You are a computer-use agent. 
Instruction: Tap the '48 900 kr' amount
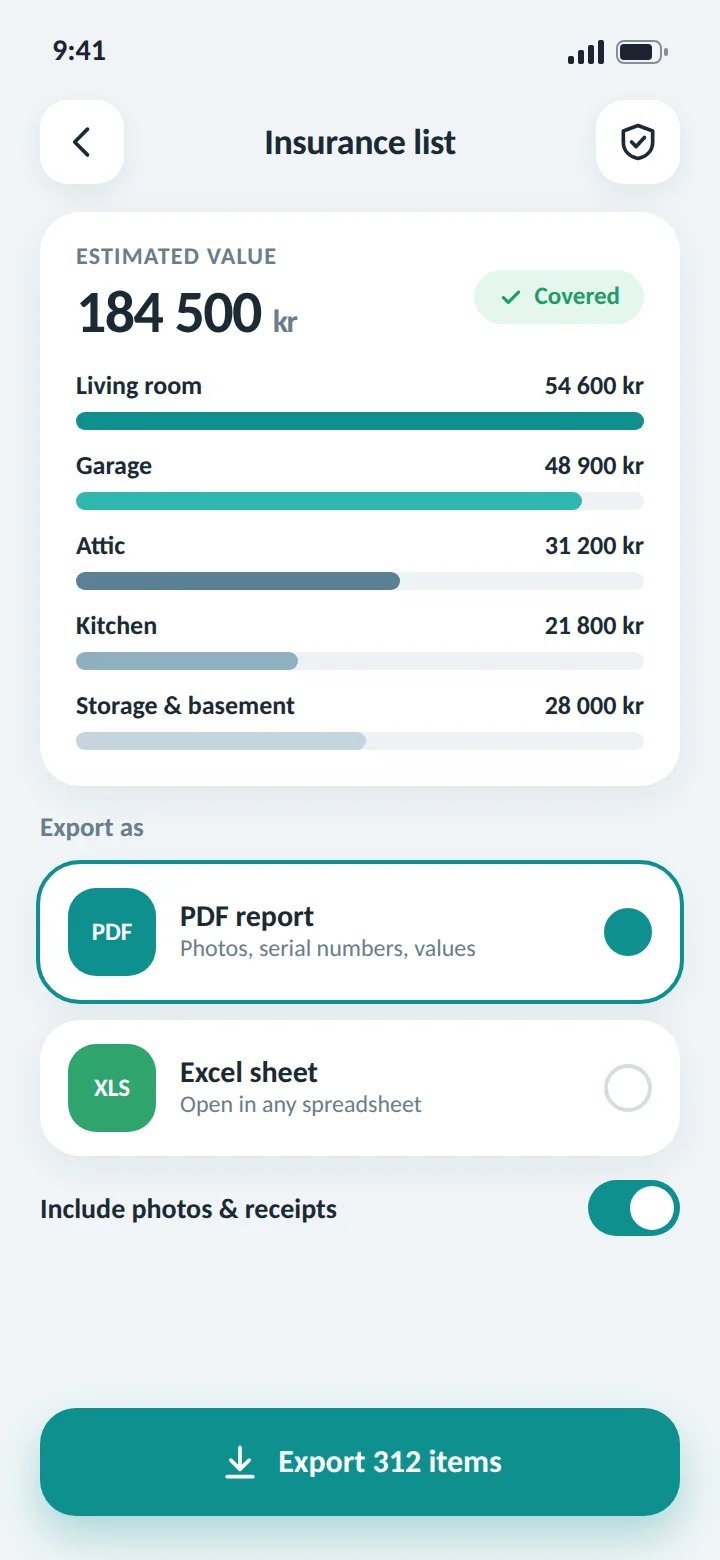click(594, 466)
